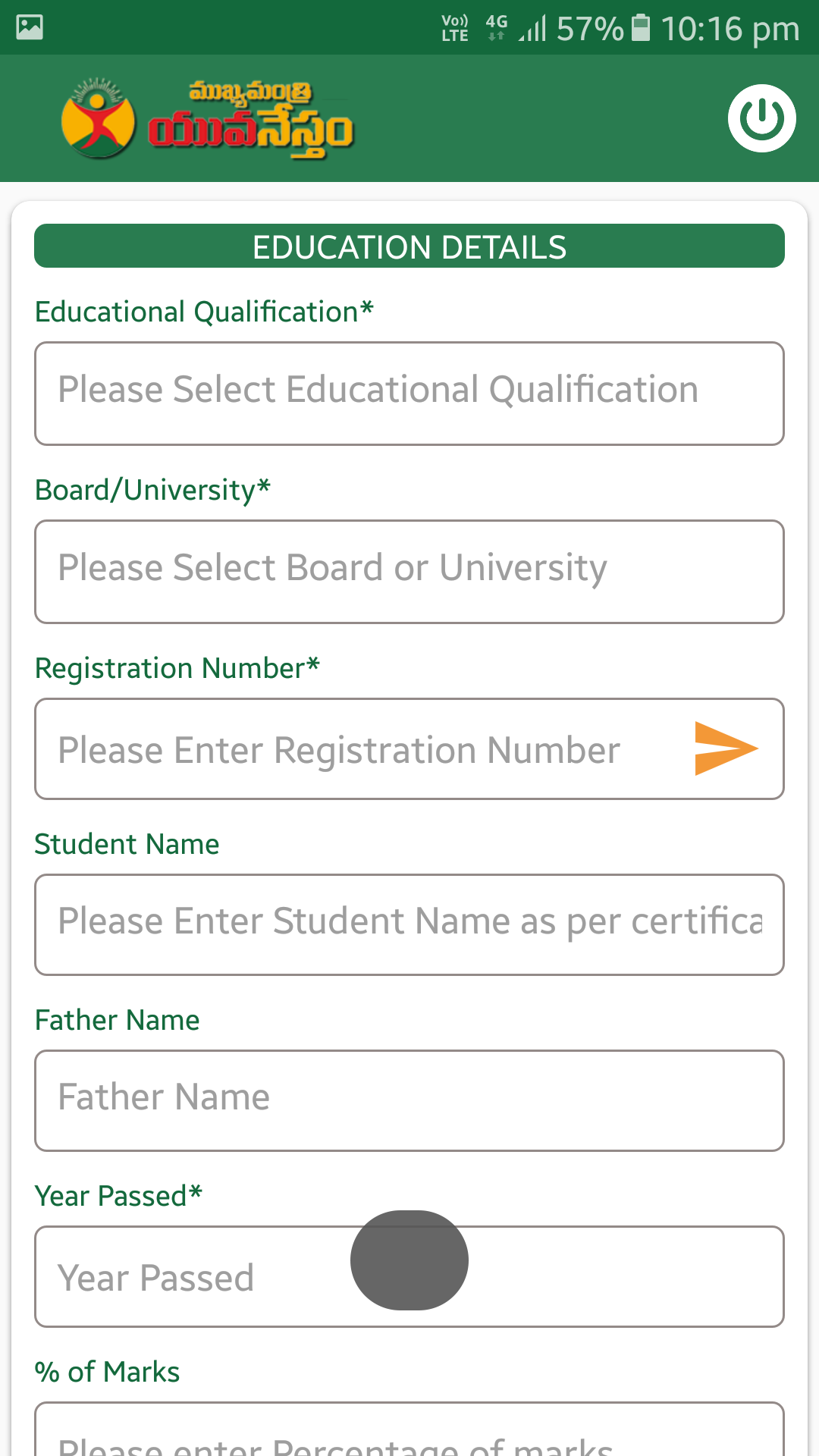This screenshot has height=1456, width=819.
Task: Tap the VoLTE status icon
Action: point(455,27)
